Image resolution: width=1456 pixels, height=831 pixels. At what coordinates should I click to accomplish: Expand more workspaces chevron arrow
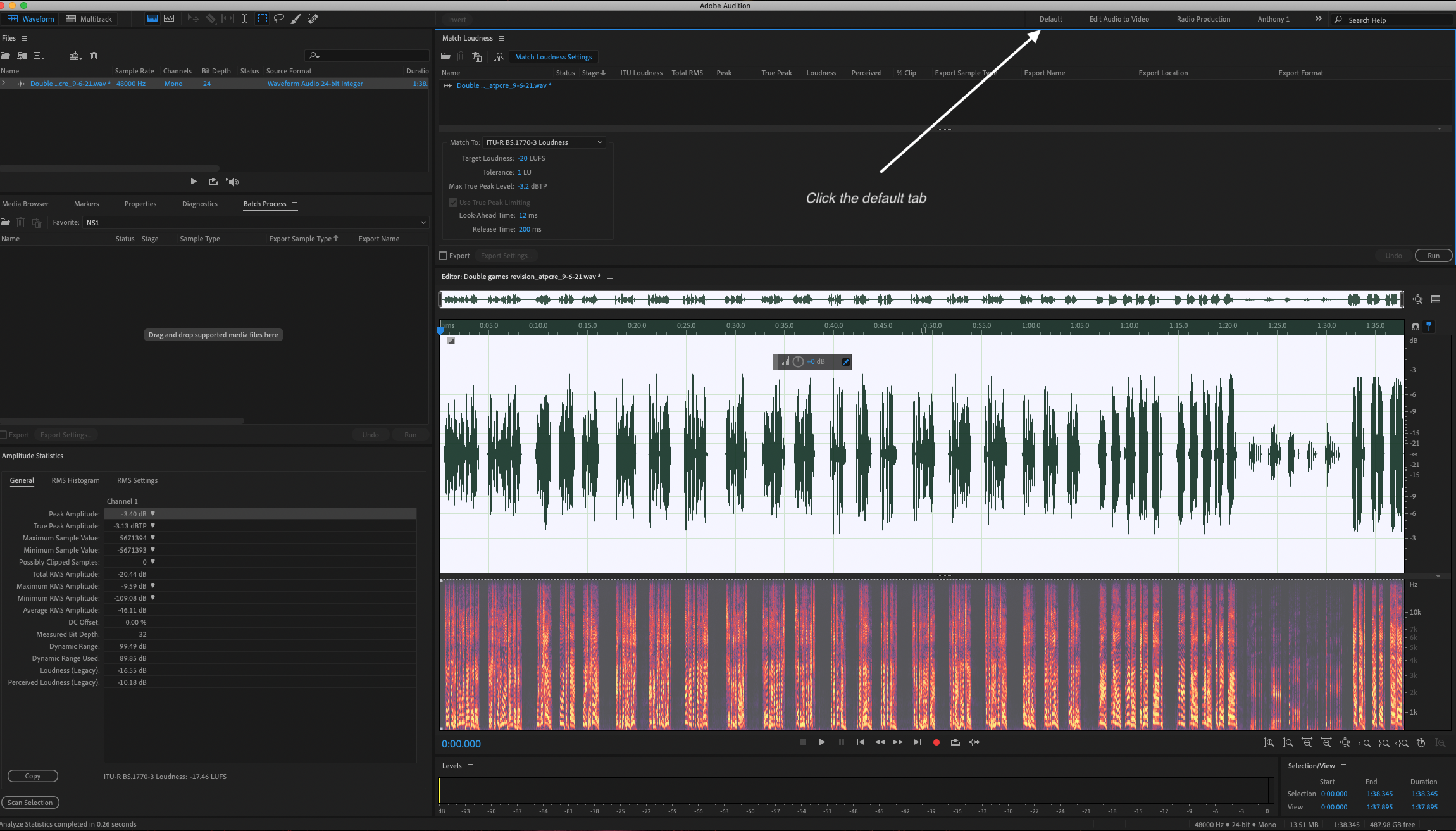pyautogui.click(x=1318, y=19)
